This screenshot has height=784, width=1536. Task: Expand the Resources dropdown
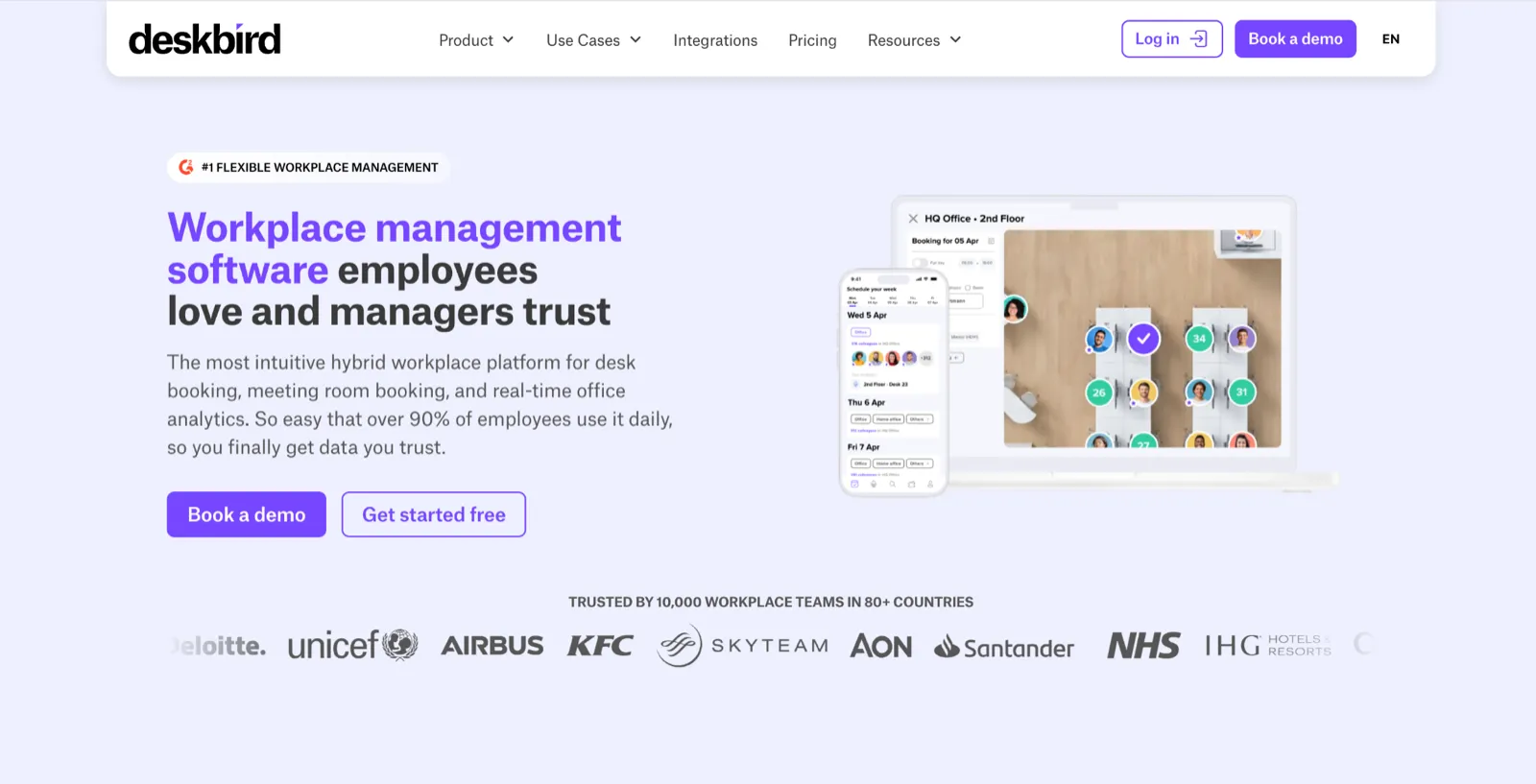[914, 40]
